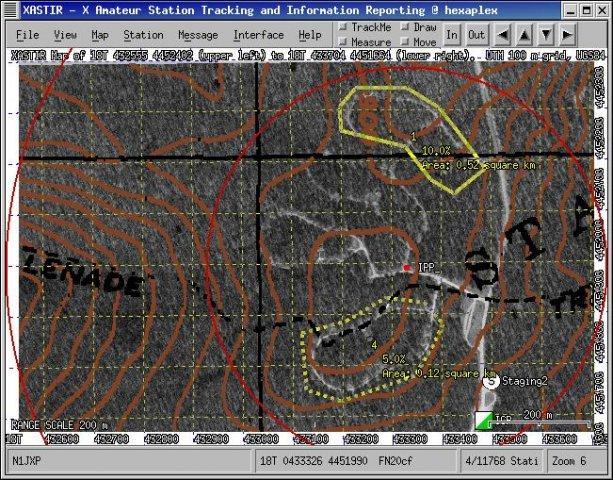This screenshot has height=480, width=613.
Task: Expand the Station menu
Action: pos(143,35)
